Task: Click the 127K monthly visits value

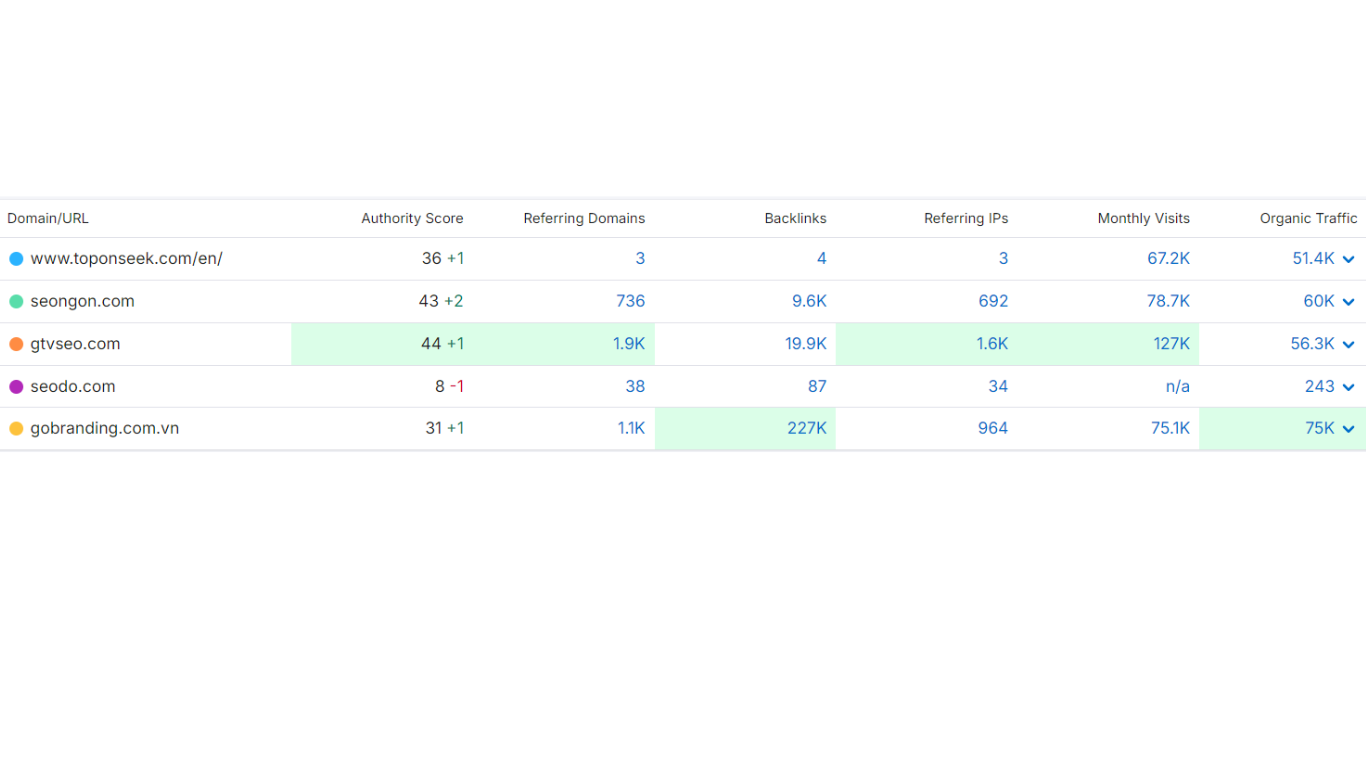Action: (1171, 344)
